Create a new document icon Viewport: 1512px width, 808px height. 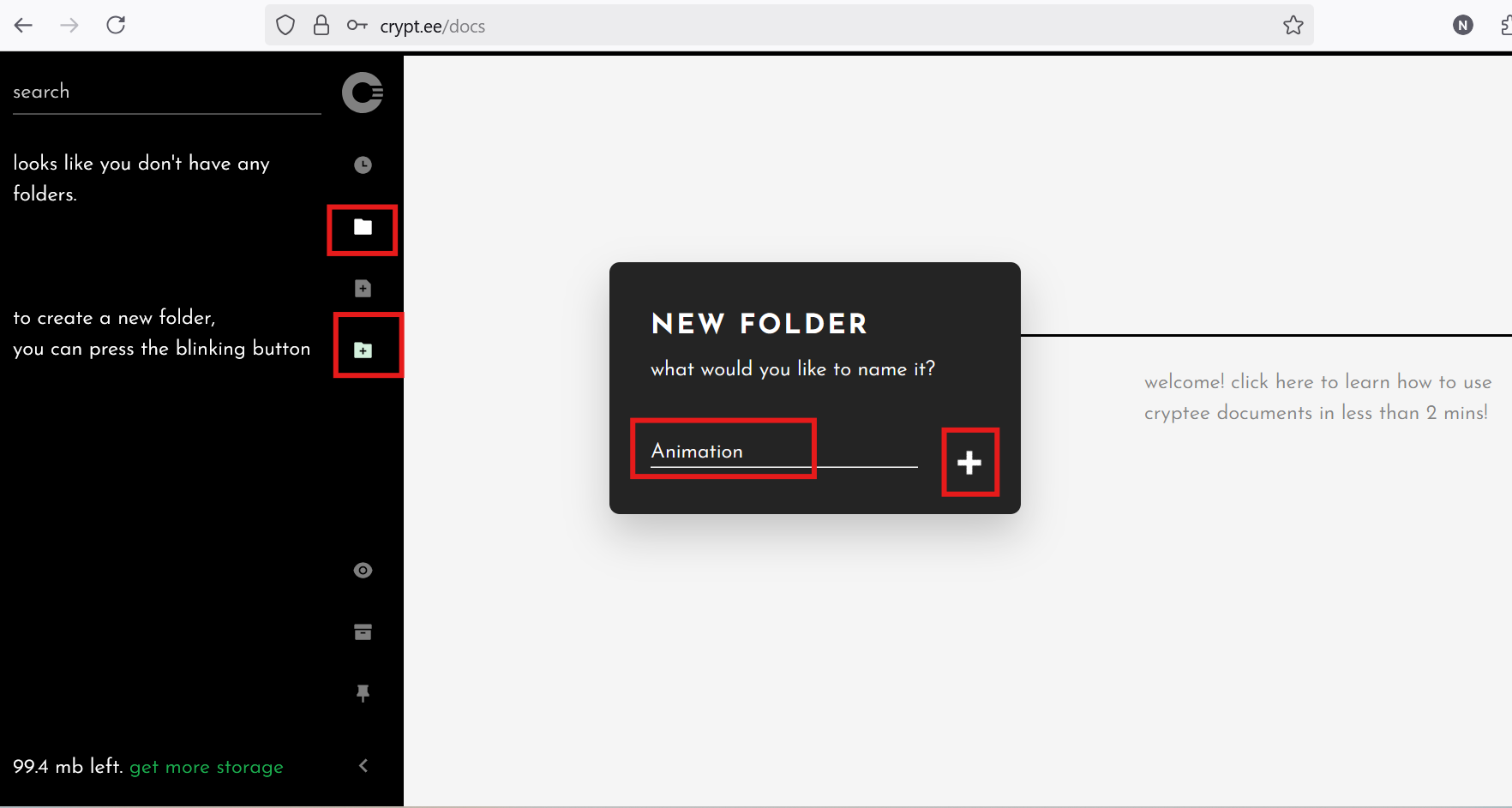point(363,289)
